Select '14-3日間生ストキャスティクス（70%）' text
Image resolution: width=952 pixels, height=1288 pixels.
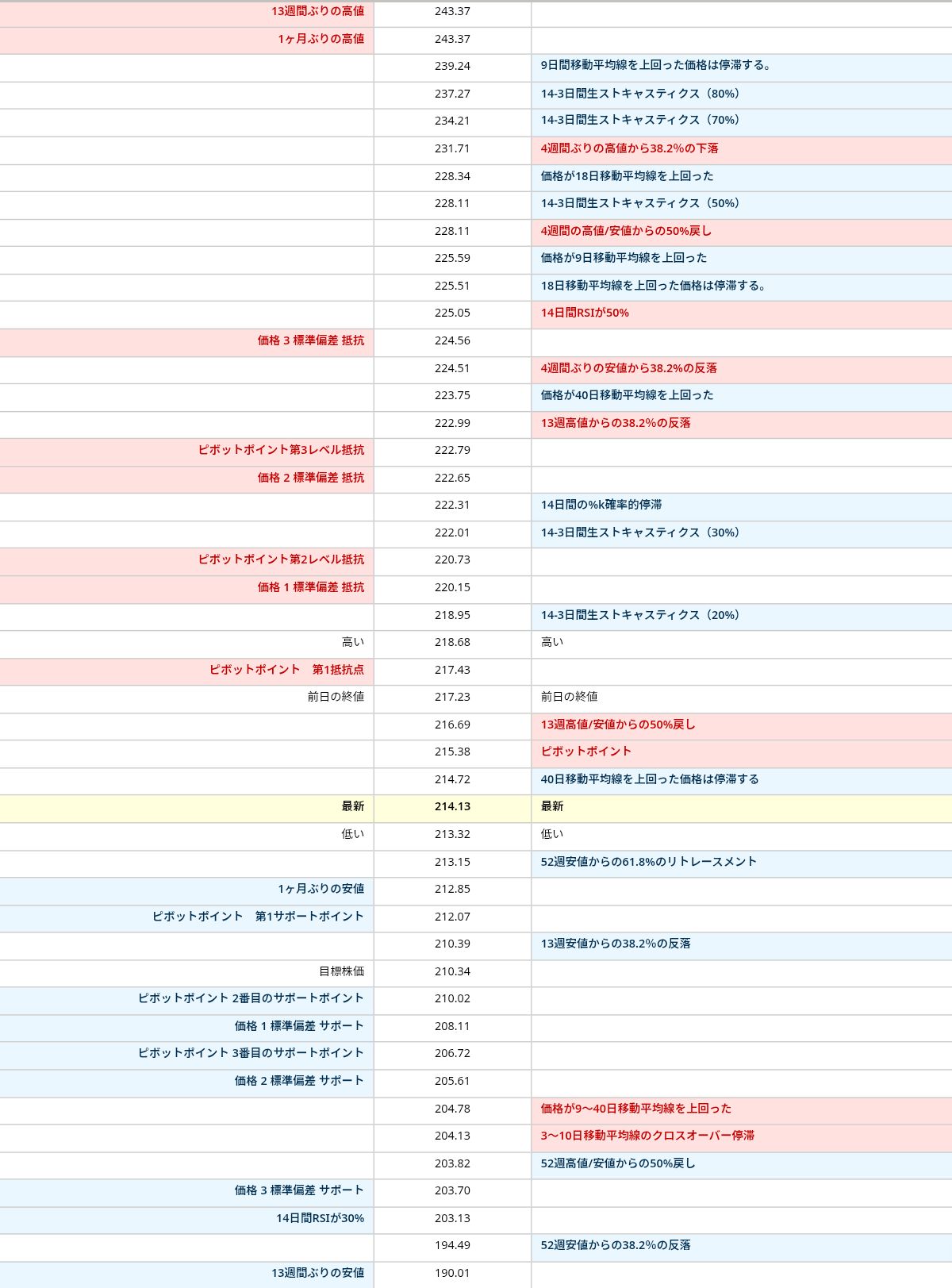(643, 121)
